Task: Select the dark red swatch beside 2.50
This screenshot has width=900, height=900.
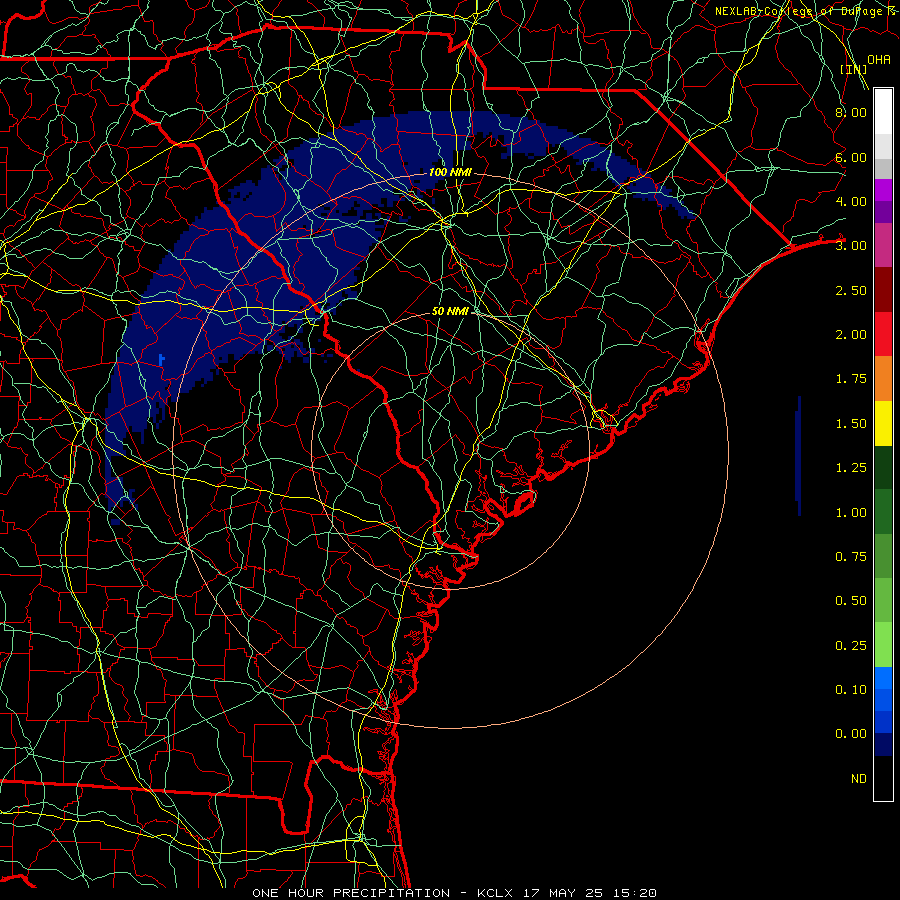Action: (883, 290)
